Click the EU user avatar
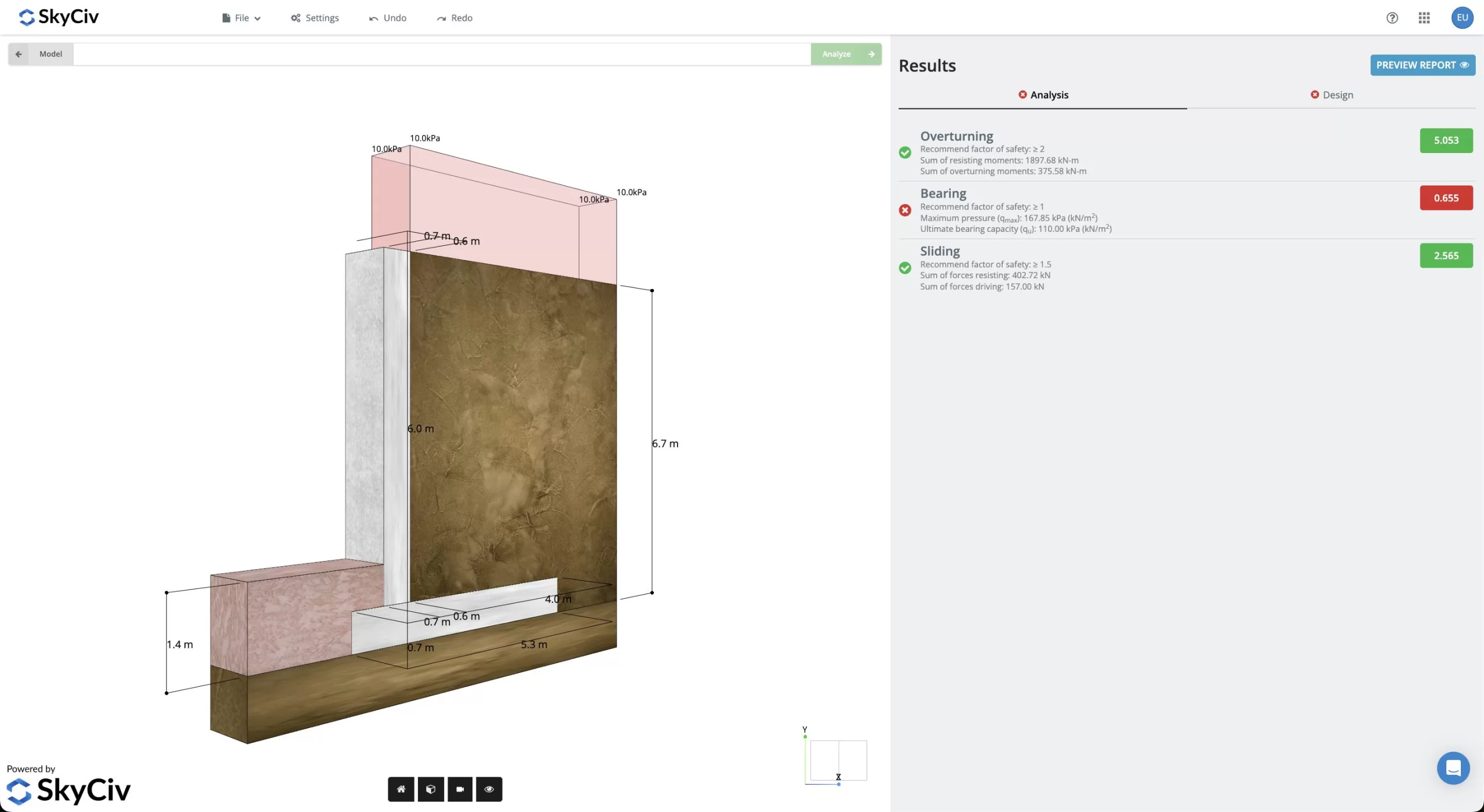 click(x=1462, y=18)
